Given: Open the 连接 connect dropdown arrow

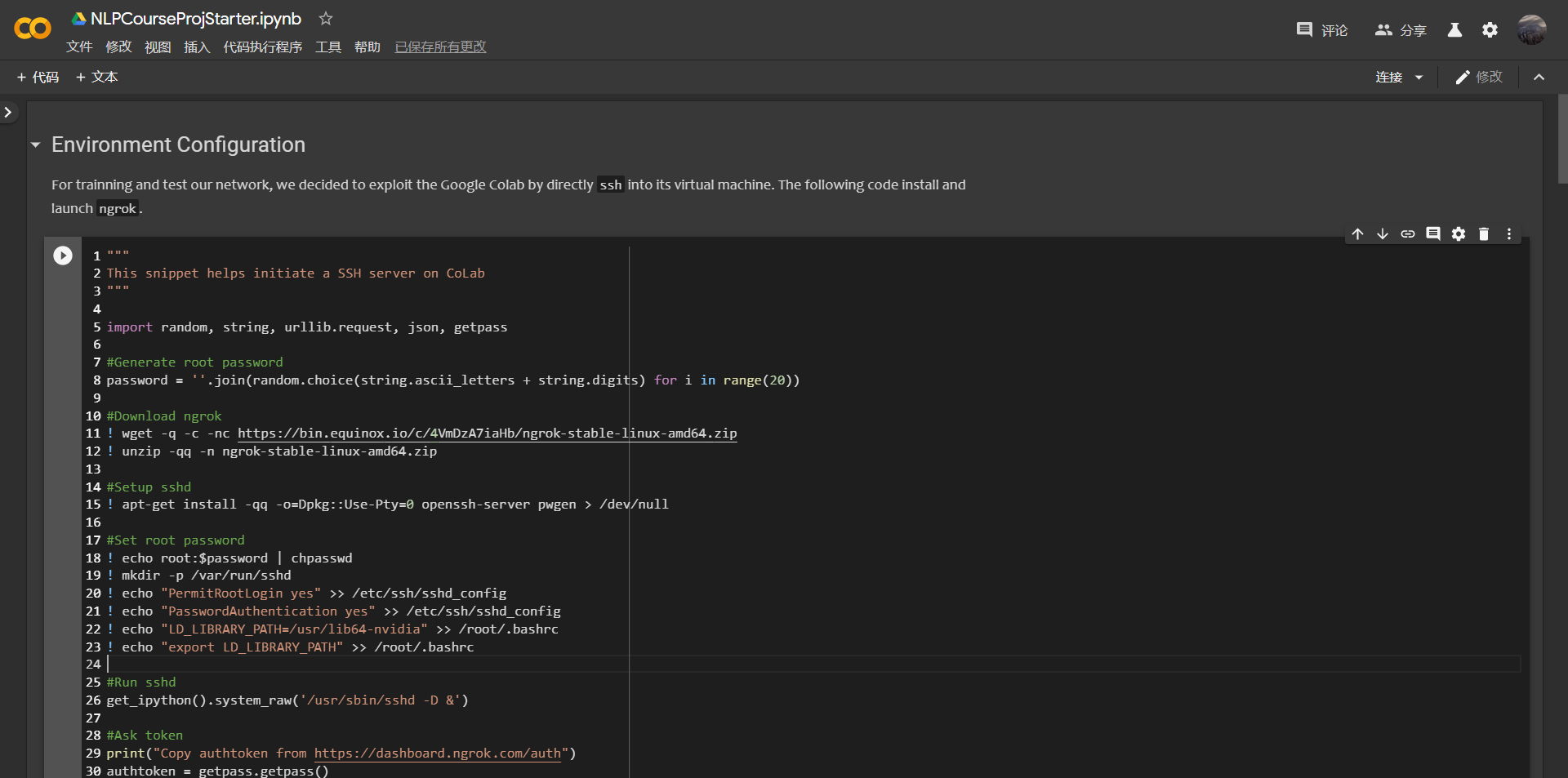Looking at the screenshot, I should (x=1418, y=77).
